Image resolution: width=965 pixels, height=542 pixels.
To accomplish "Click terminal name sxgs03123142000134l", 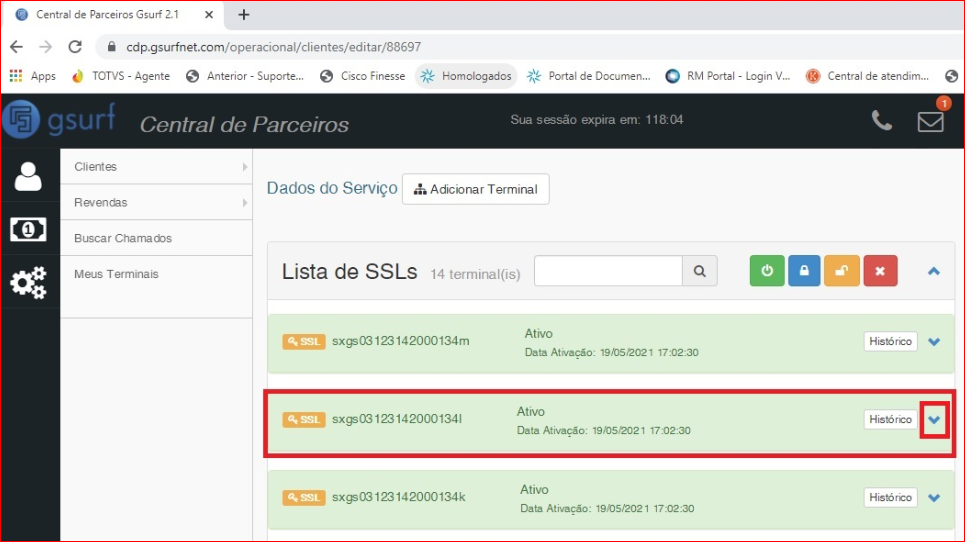I will (x=397, y=419).
